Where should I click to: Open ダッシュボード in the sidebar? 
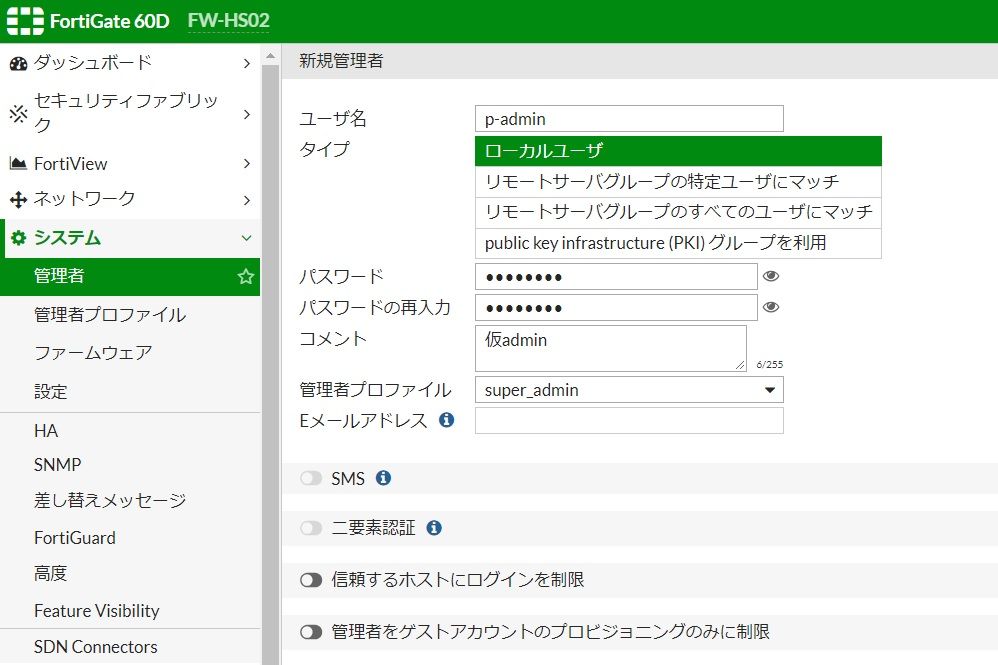coord(130,62)
